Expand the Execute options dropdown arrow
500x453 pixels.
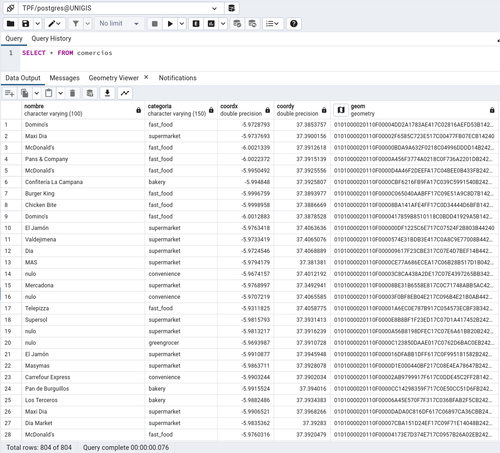pos(182,24)
